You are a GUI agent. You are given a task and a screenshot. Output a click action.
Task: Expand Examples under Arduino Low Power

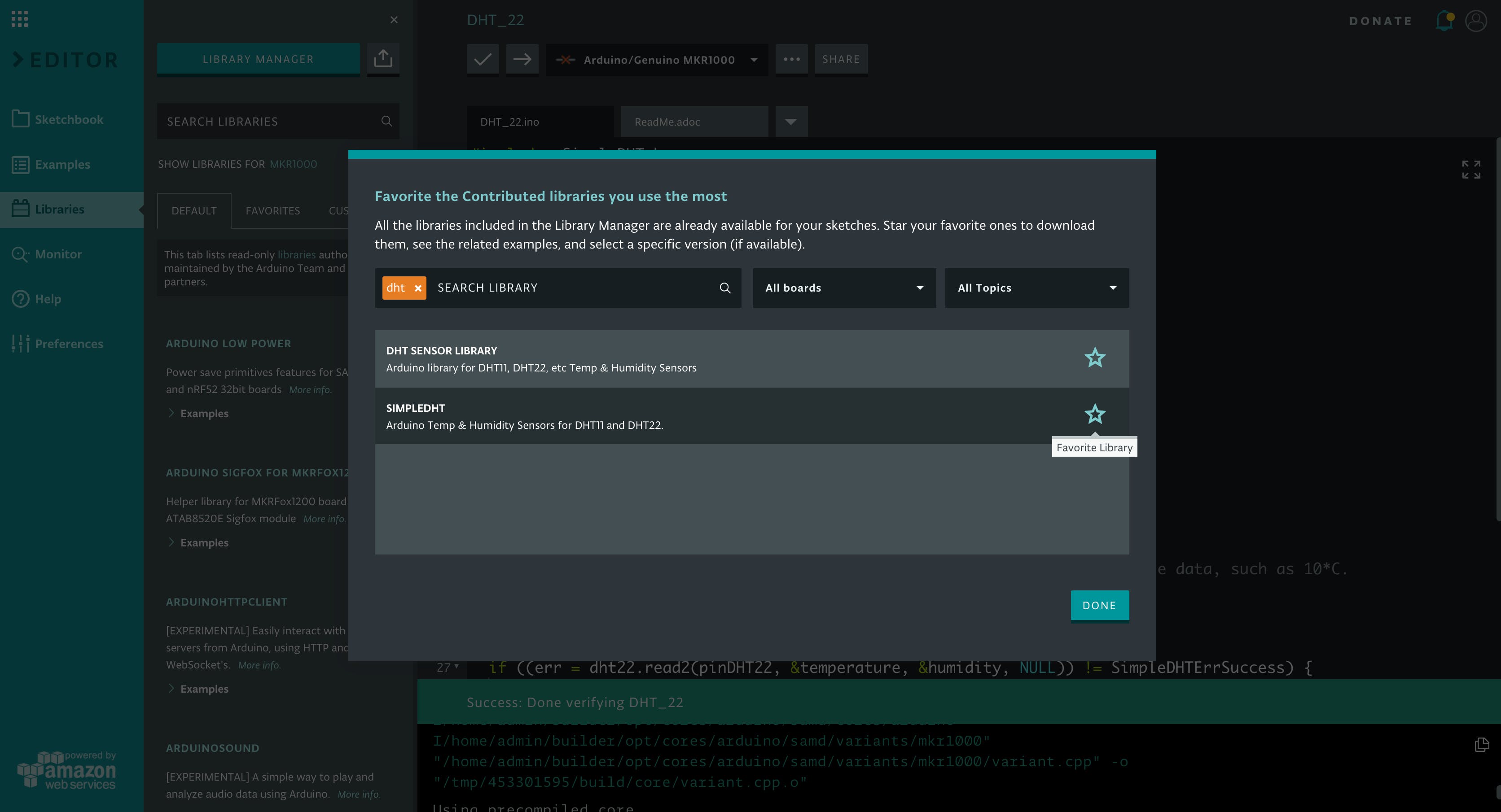(x=198, y=414)
